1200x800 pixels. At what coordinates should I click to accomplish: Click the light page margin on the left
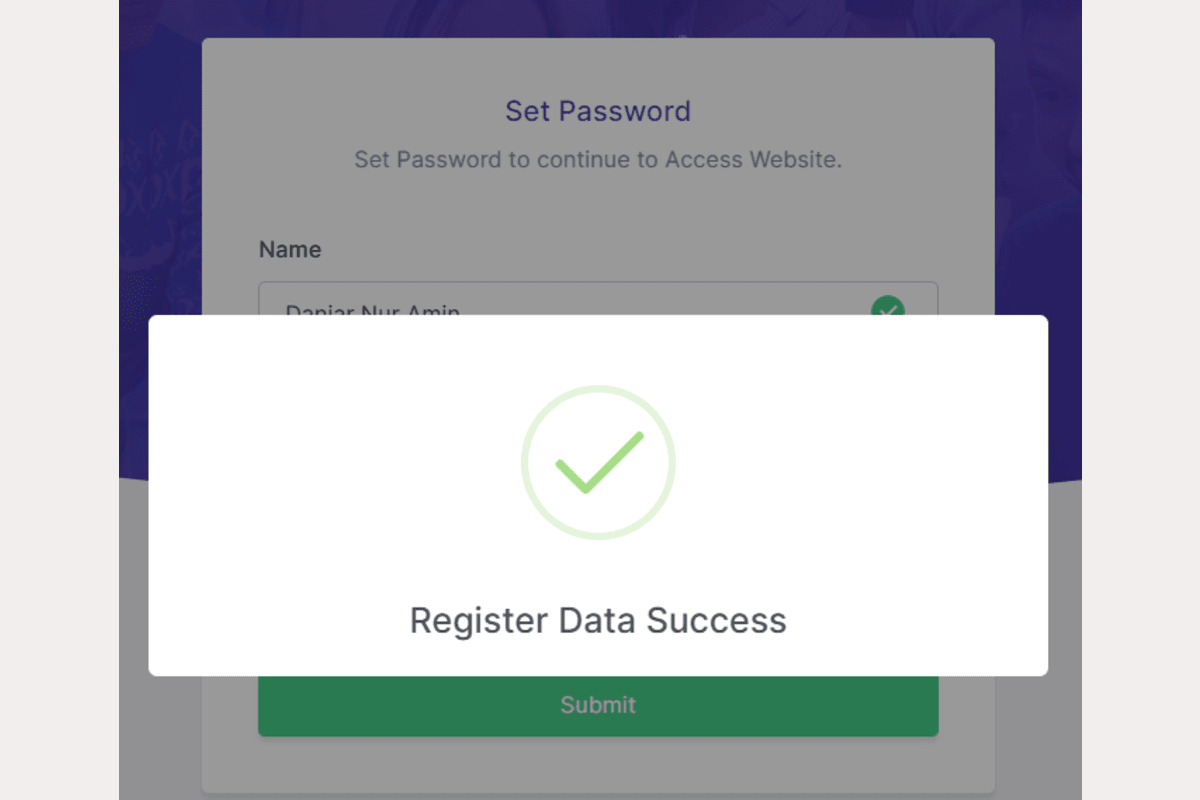click(x=58, y=400)
